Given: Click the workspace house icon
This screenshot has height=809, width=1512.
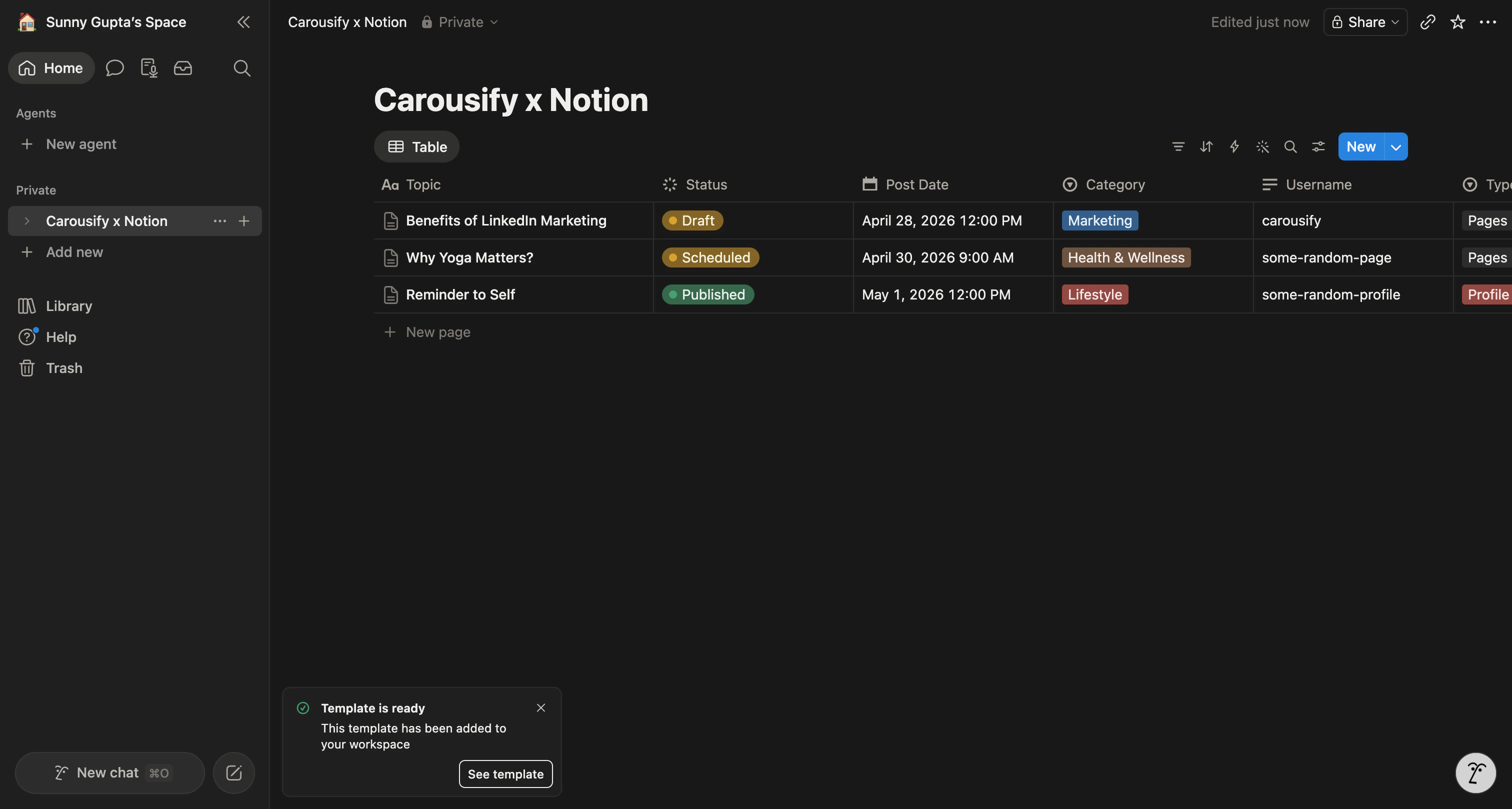Looking at the screenshot, I should pos(26,22).
